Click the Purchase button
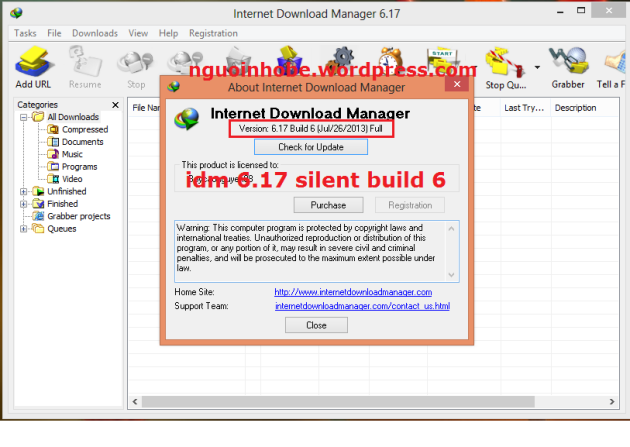The width and height of the screenshot is (630, 447). tap(328, 205)
